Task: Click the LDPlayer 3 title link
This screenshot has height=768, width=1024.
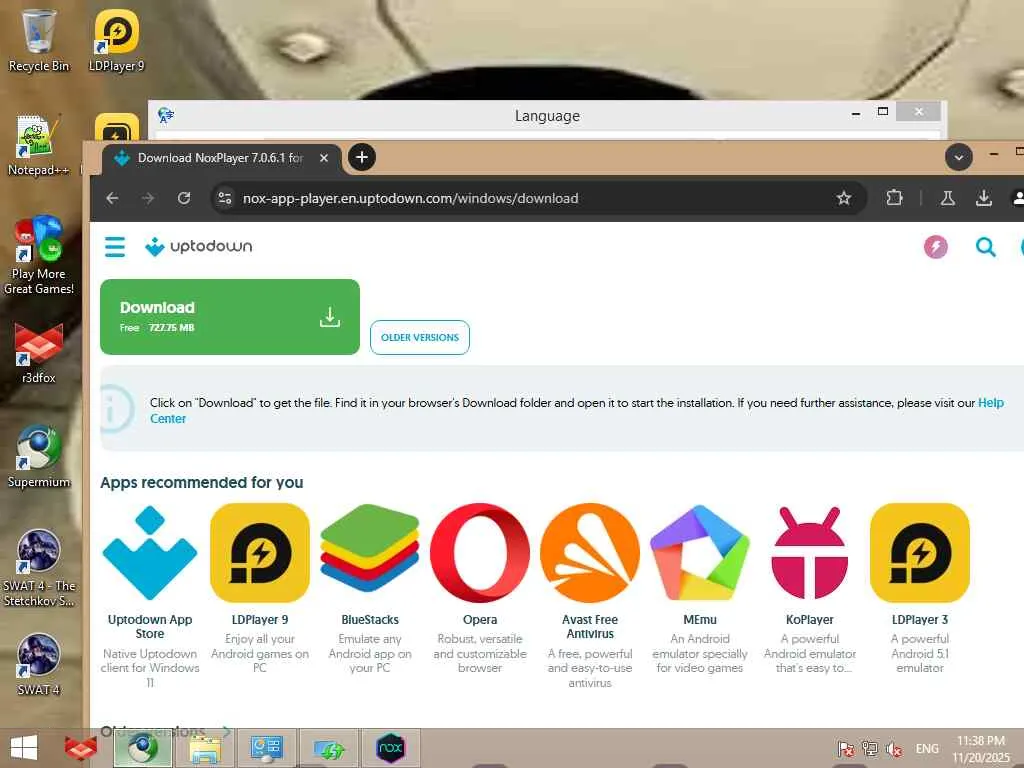Action: 920,620
